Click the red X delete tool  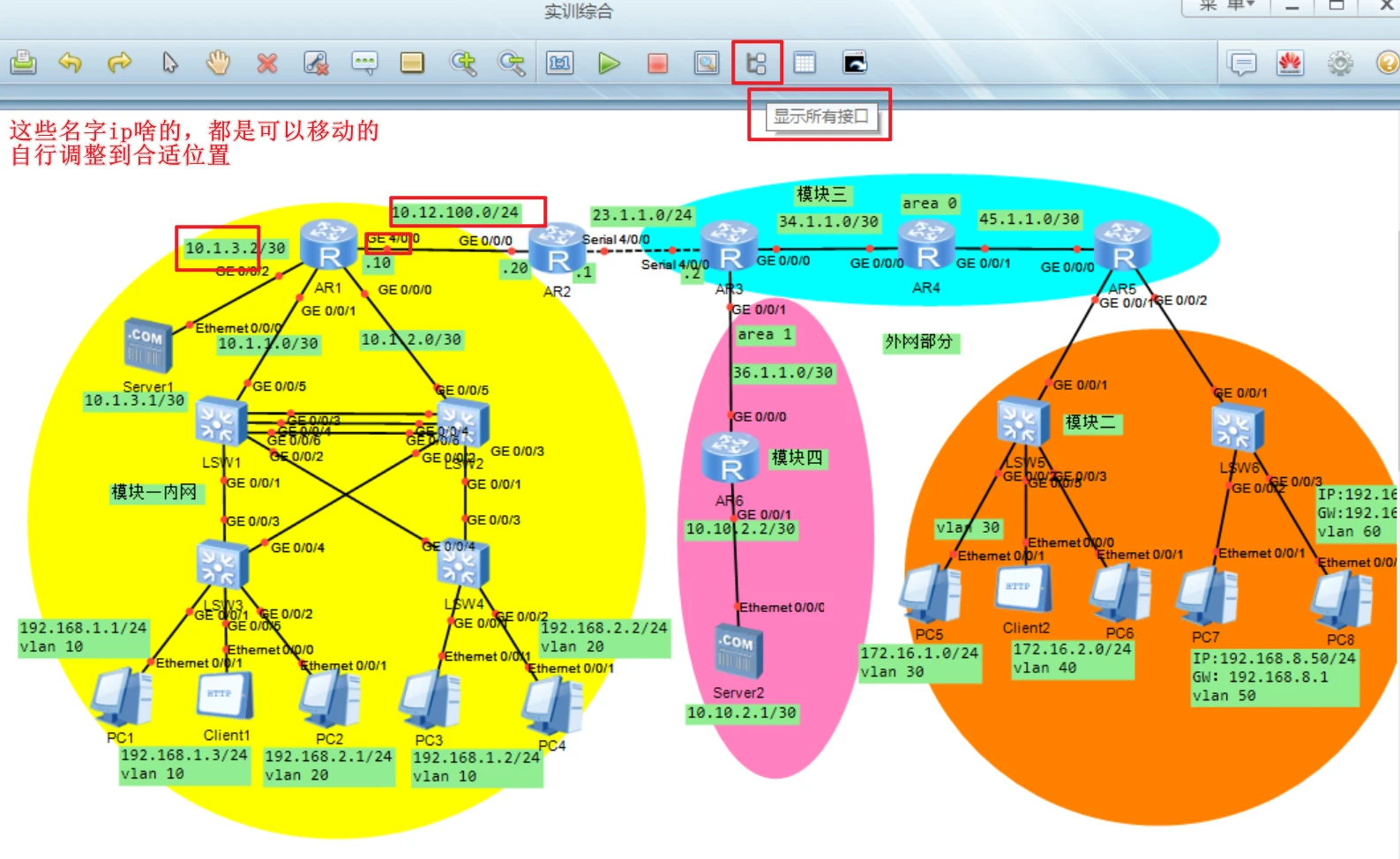(267, 63)
